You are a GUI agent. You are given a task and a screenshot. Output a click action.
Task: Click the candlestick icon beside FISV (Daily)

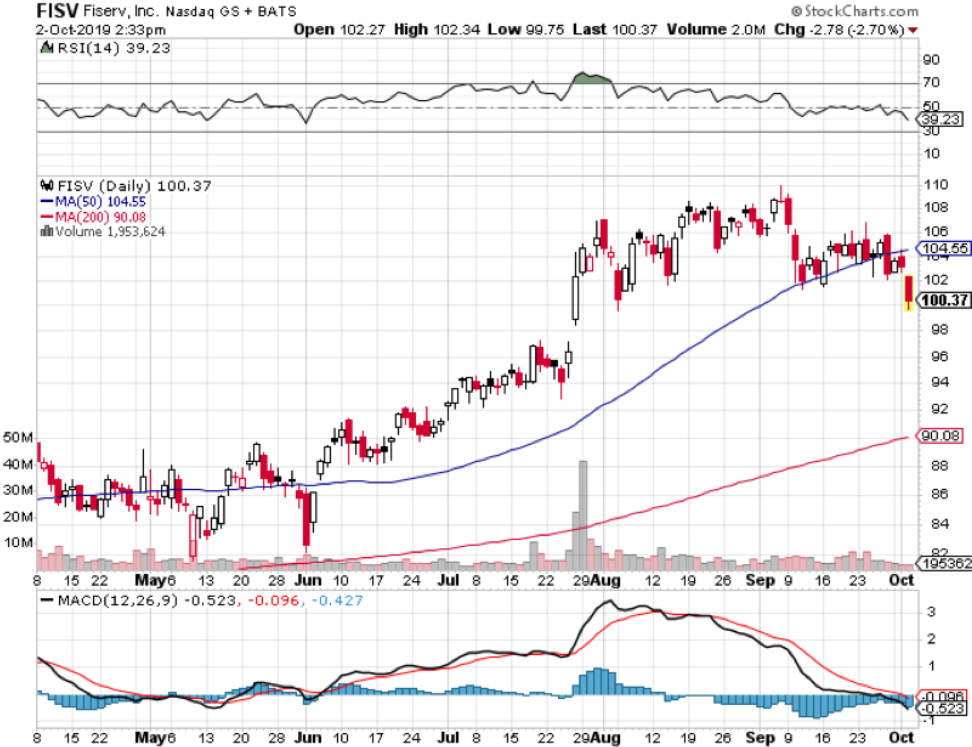(44, 186)
